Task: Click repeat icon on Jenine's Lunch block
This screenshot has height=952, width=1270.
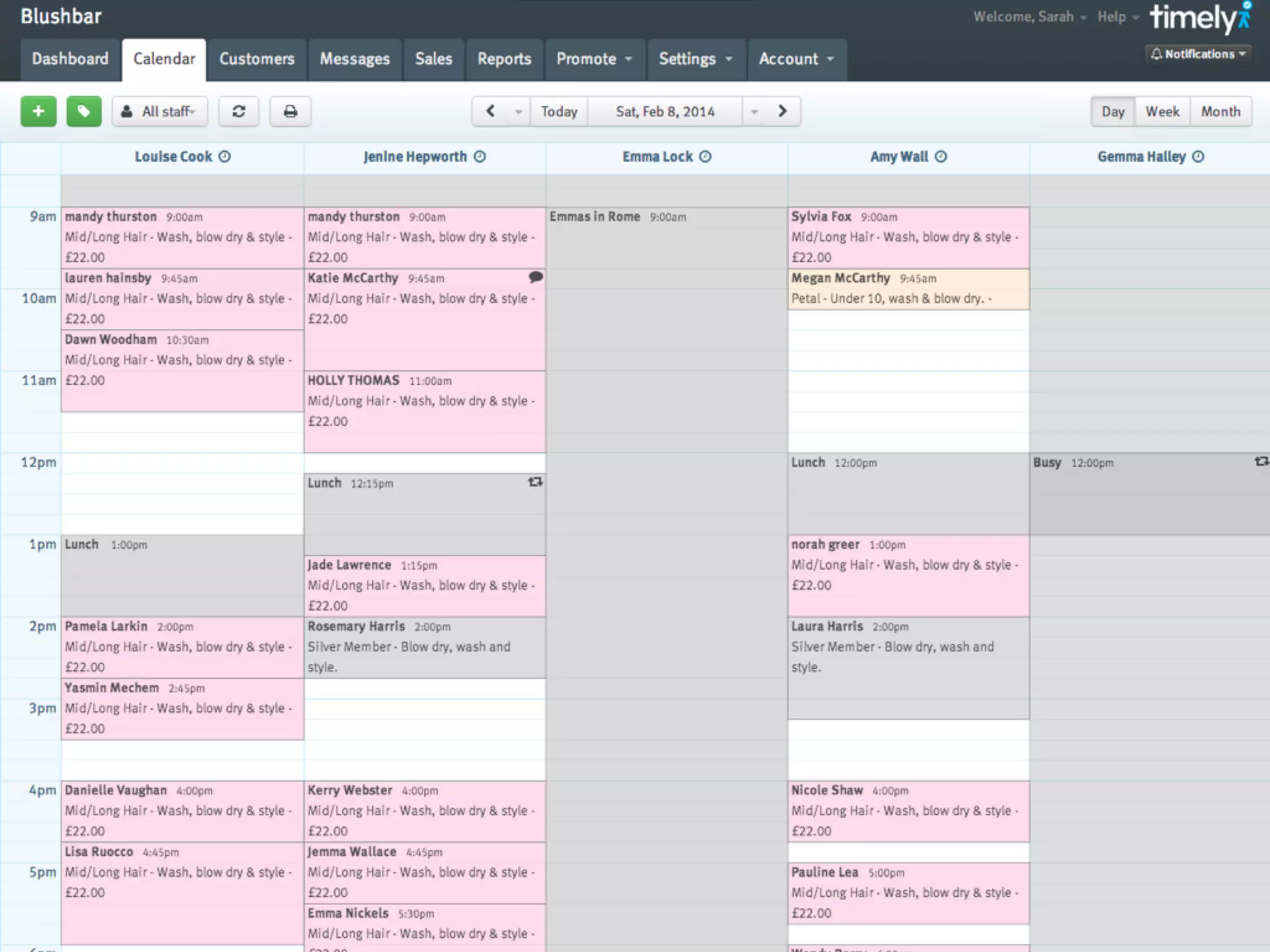Action: (x=535, y=482)
